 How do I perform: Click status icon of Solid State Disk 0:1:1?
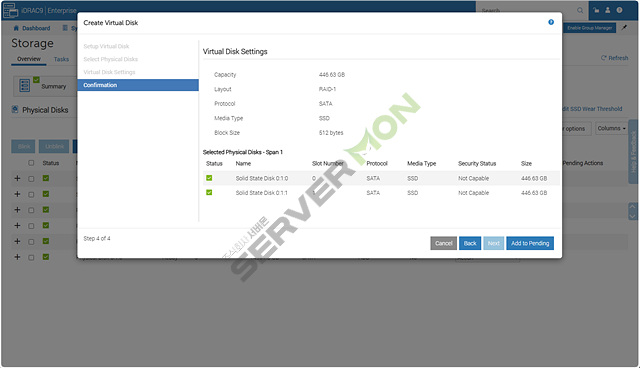209,192
